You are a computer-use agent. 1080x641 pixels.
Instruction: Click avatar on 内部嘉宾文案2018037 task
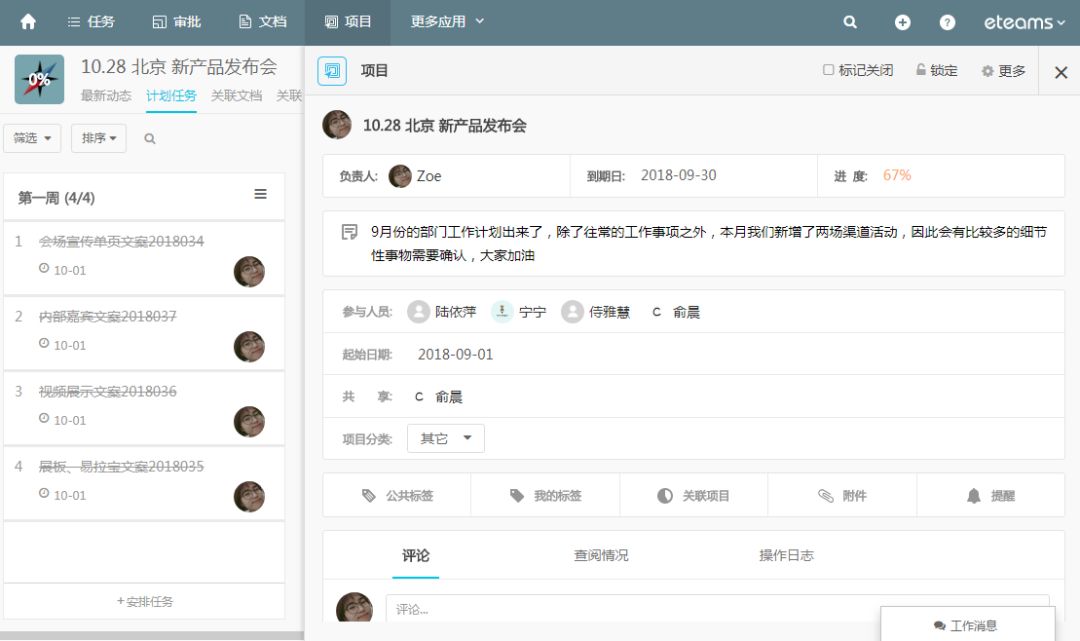tap(249, 346)
